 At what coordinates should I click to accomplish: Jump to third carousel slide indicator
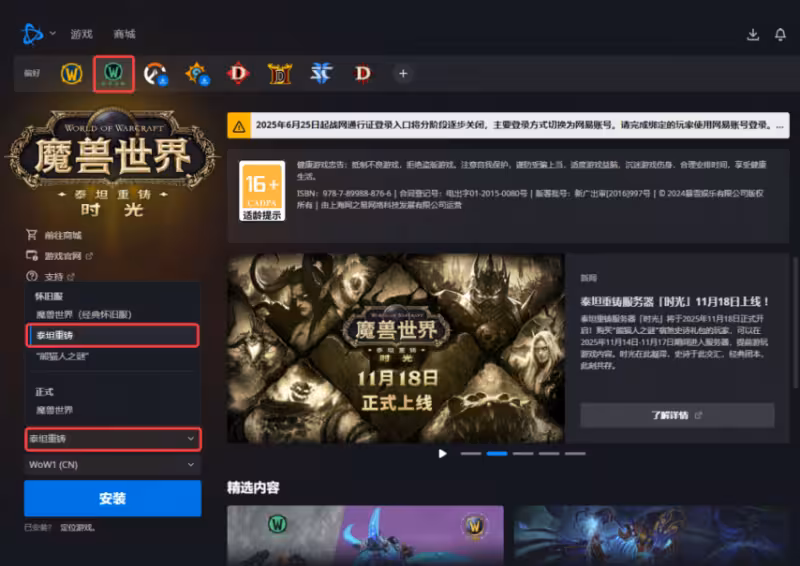[x=523, y=453]
